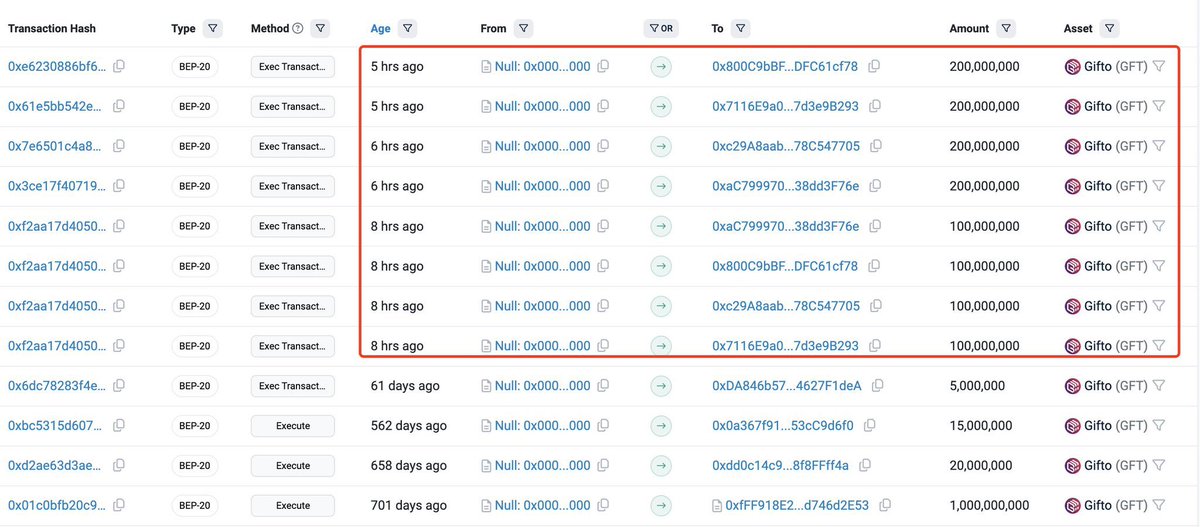Open transaction 0xe6230886bf6 details
The height and width of the screenshot is (527, 1200).
tap(56, 66)
